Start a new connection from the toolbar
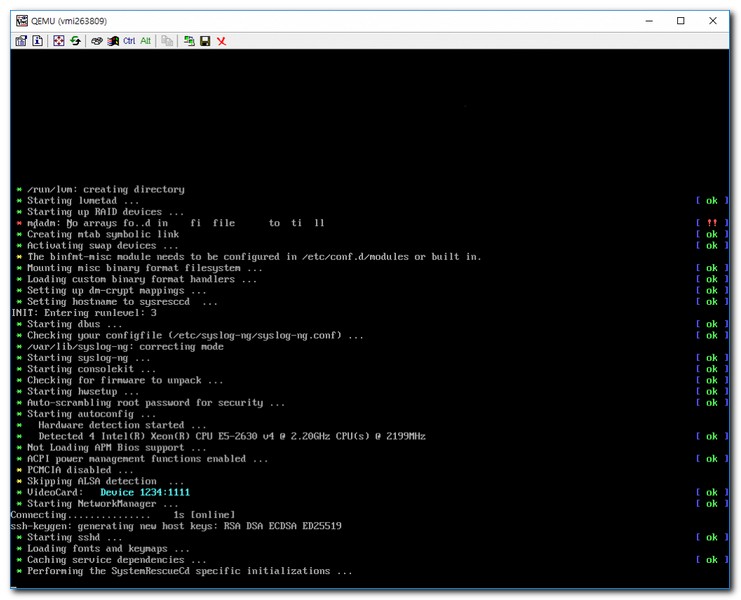741x600 pixels. coord(189,41)
